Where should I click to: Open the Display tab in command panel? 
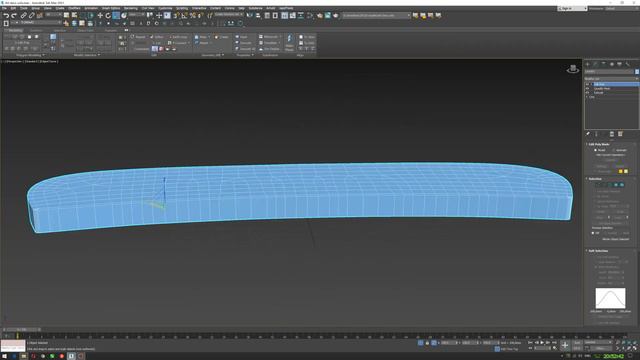pyautogui.click(x=619, y=64)
